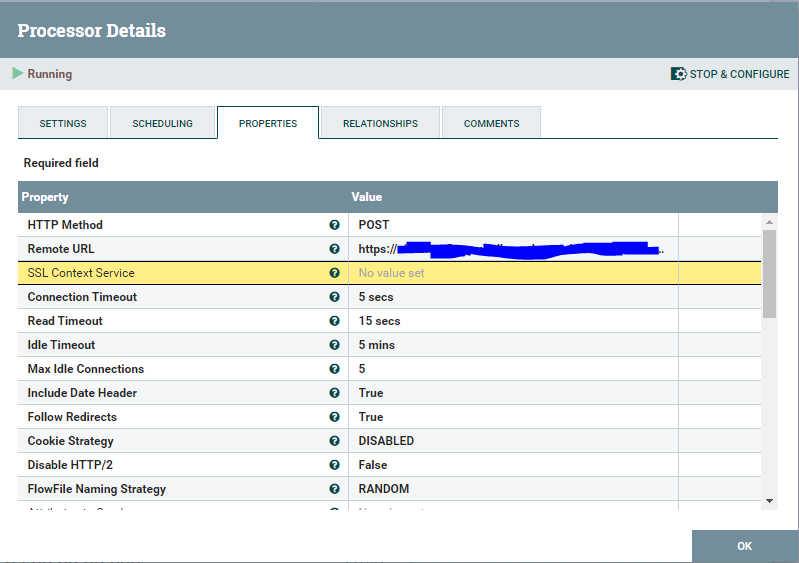The height and width of the screenshot is (563, 799).
Task: Click help icon for Idle Timeout
Action: click(334, 344)
